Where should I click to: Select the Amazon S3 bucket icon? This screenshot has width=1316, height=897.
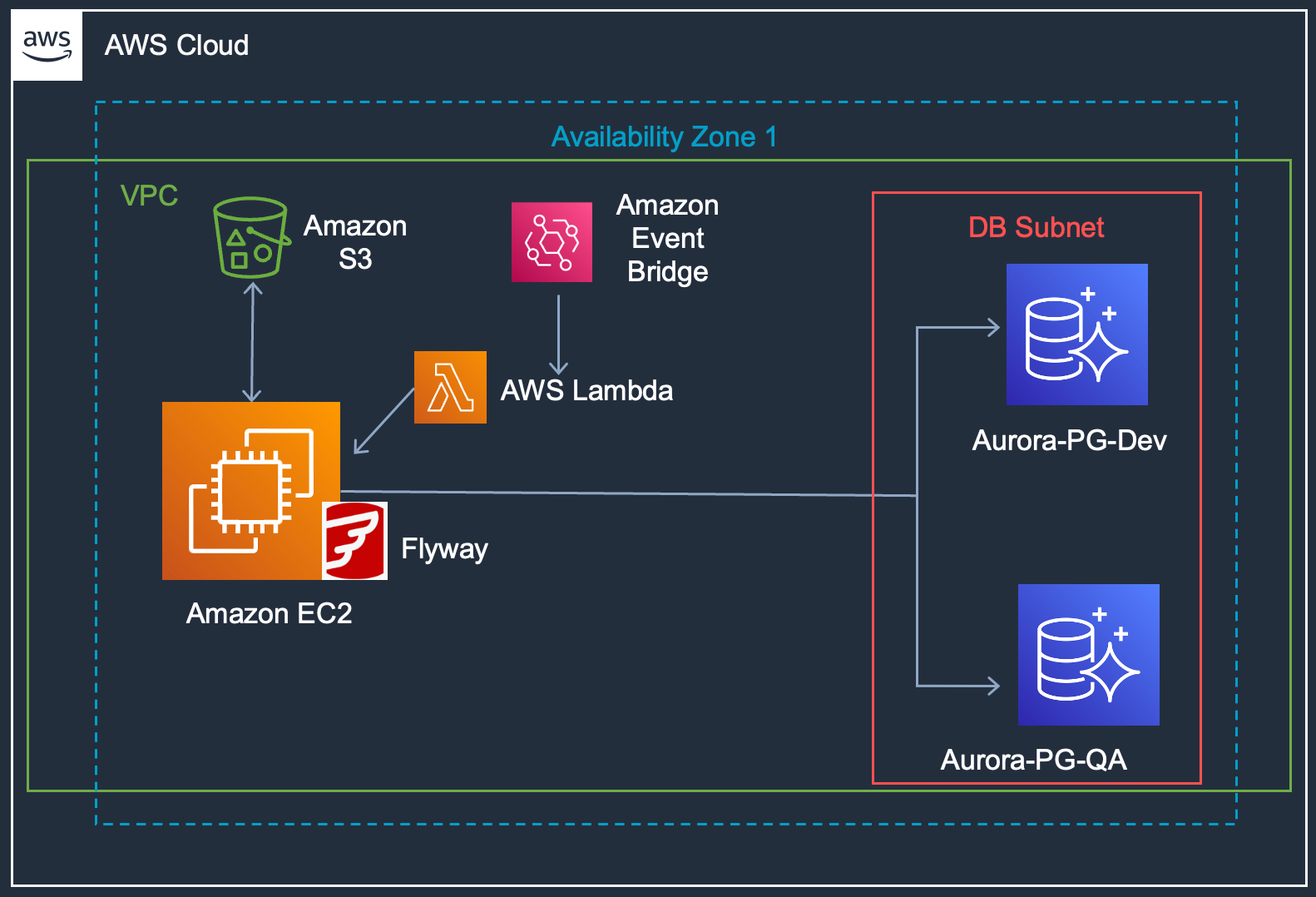click(251, 237)
